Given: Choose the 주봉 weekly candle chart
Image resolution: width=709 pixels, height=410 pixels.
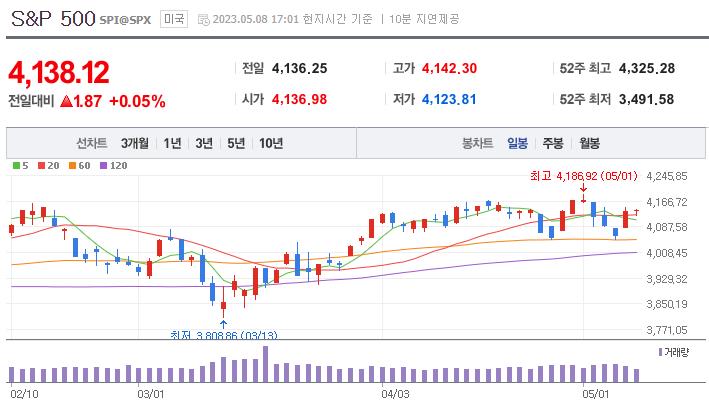Looking at the screenshot, I should point(553,143).
